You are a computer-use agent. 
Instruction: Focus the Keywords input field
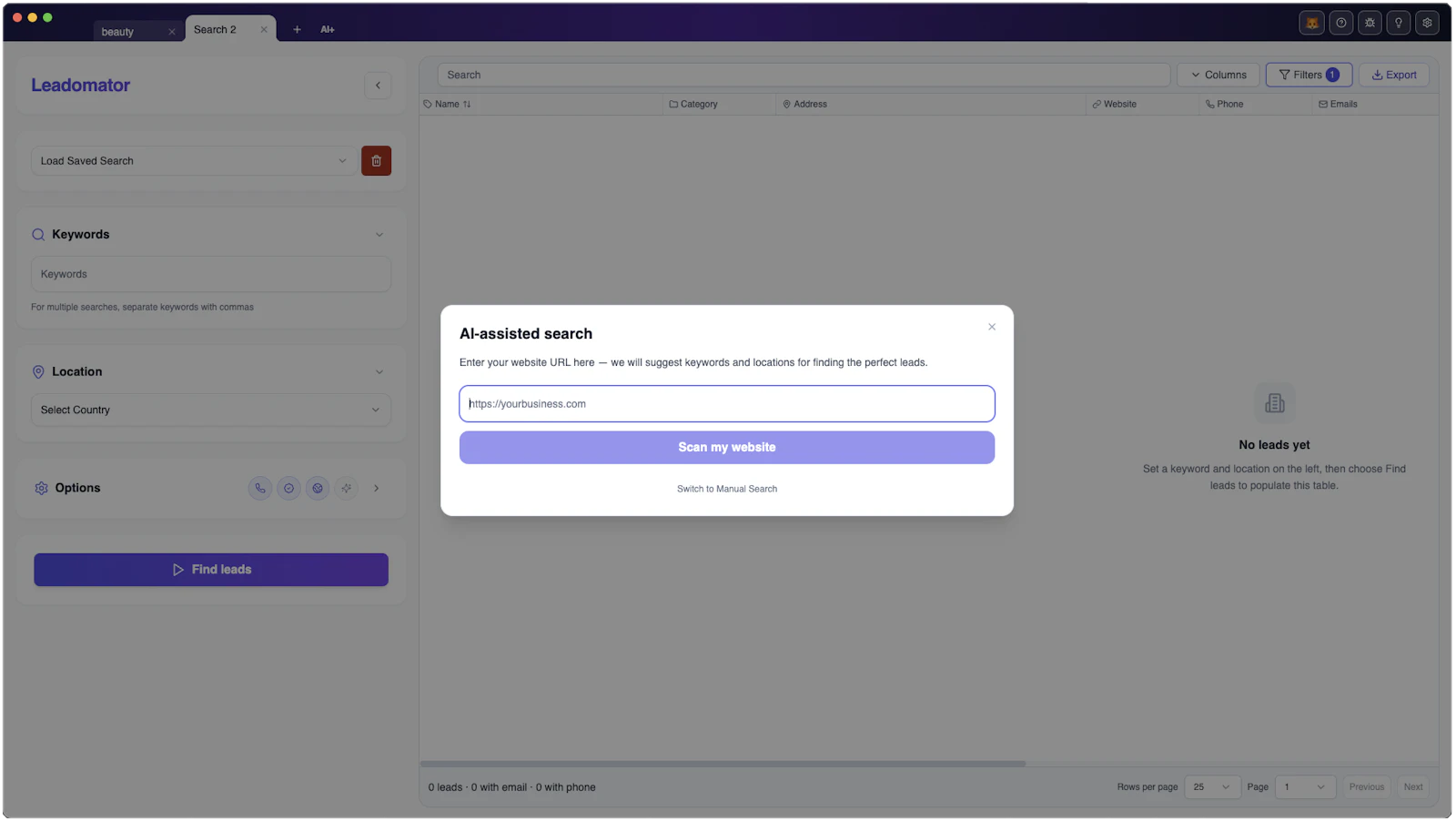pos(211,274)
